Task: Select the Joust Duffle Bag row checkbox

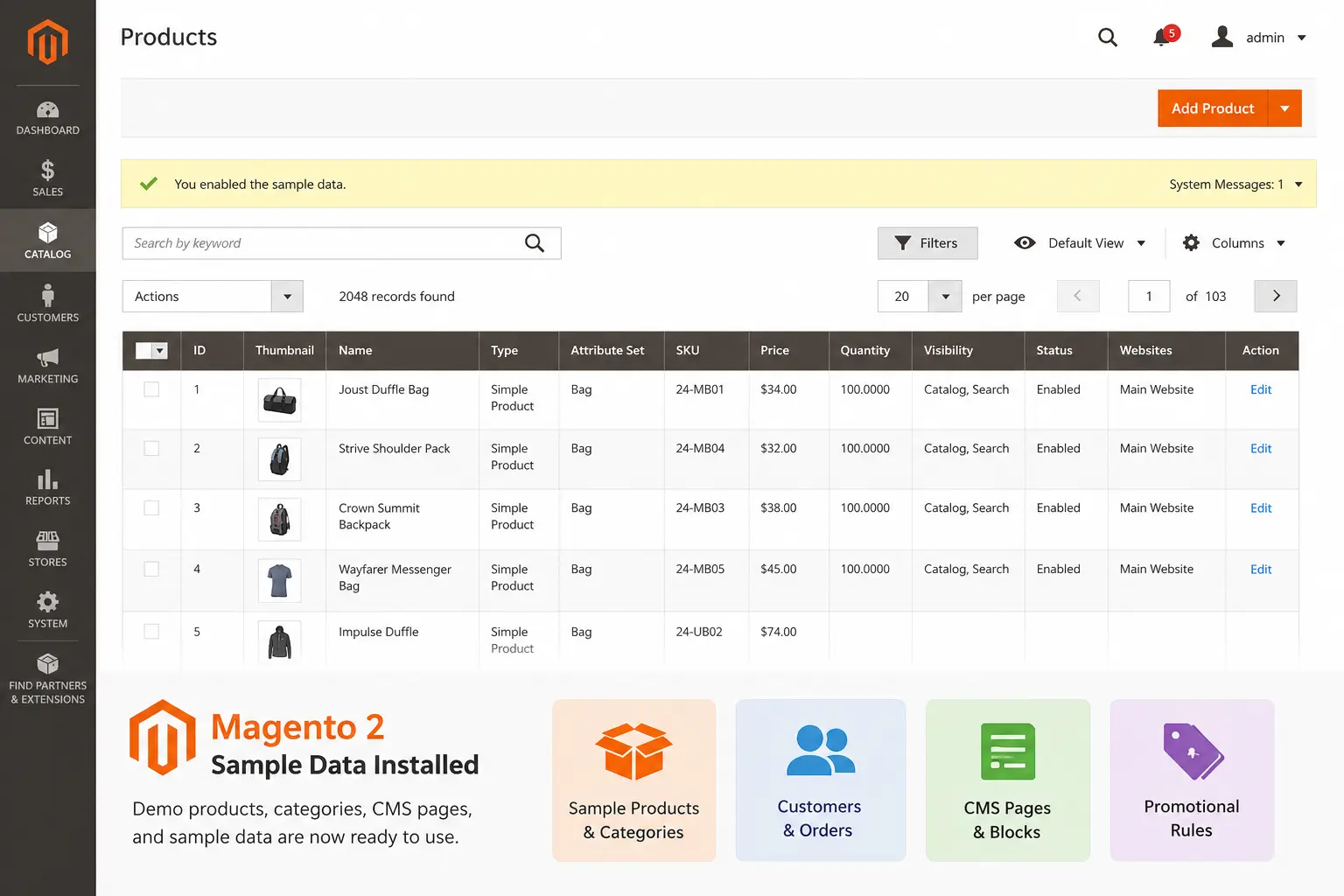Action: tap(151, 389)
